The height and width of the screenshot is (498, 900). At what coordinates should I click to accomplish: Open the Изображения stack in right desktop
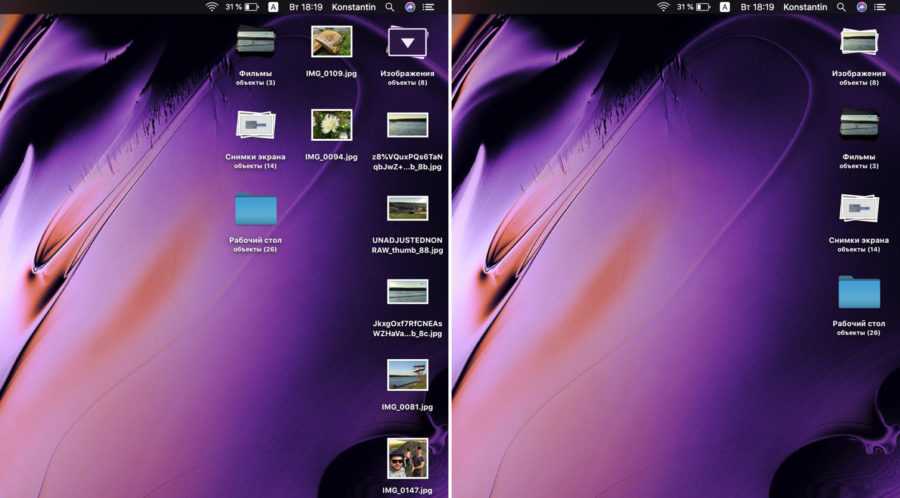point(859,42)
